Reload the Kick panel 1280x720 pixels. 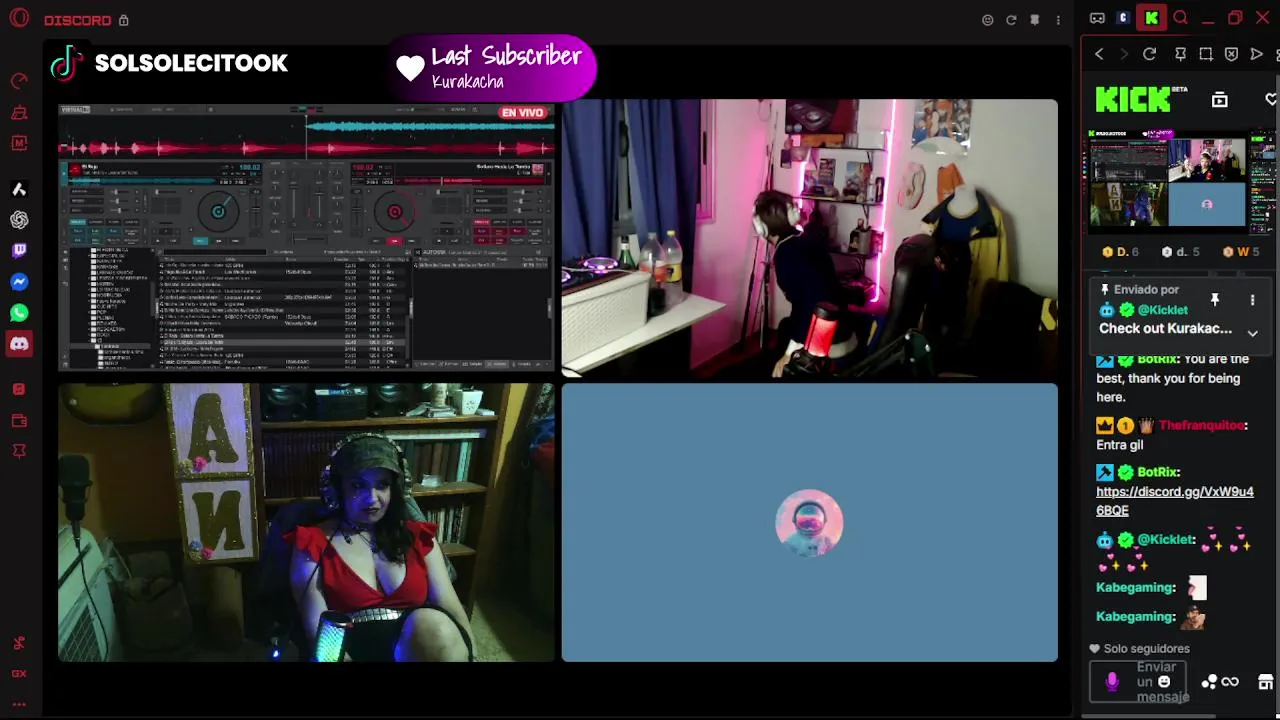(1149, 54)
